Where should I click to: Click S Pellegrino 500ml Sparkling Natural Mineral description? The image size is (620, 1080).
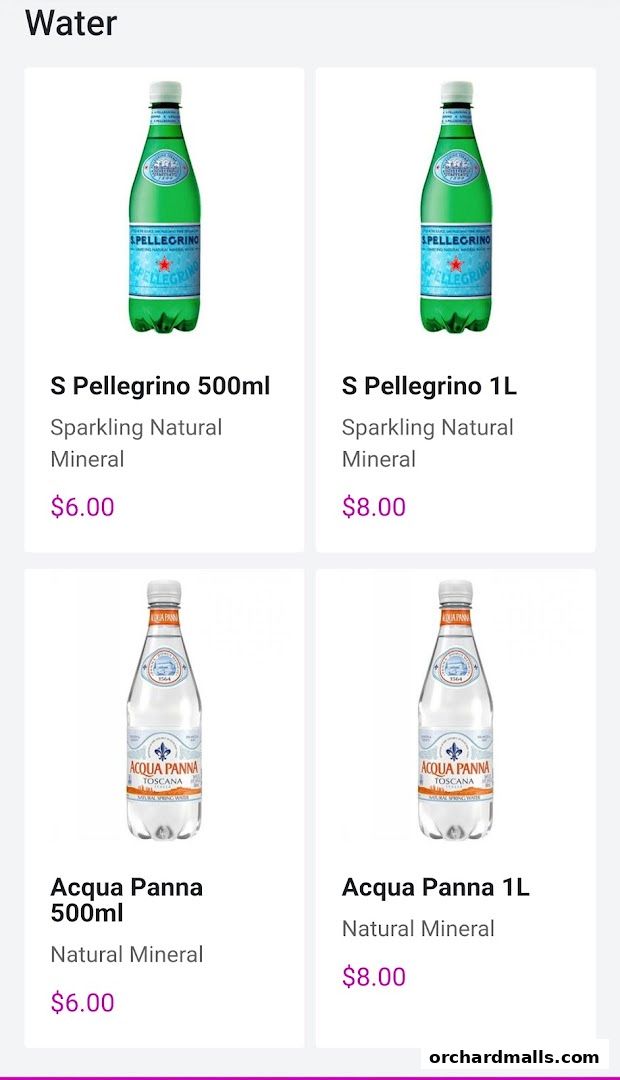click(136, 443)
